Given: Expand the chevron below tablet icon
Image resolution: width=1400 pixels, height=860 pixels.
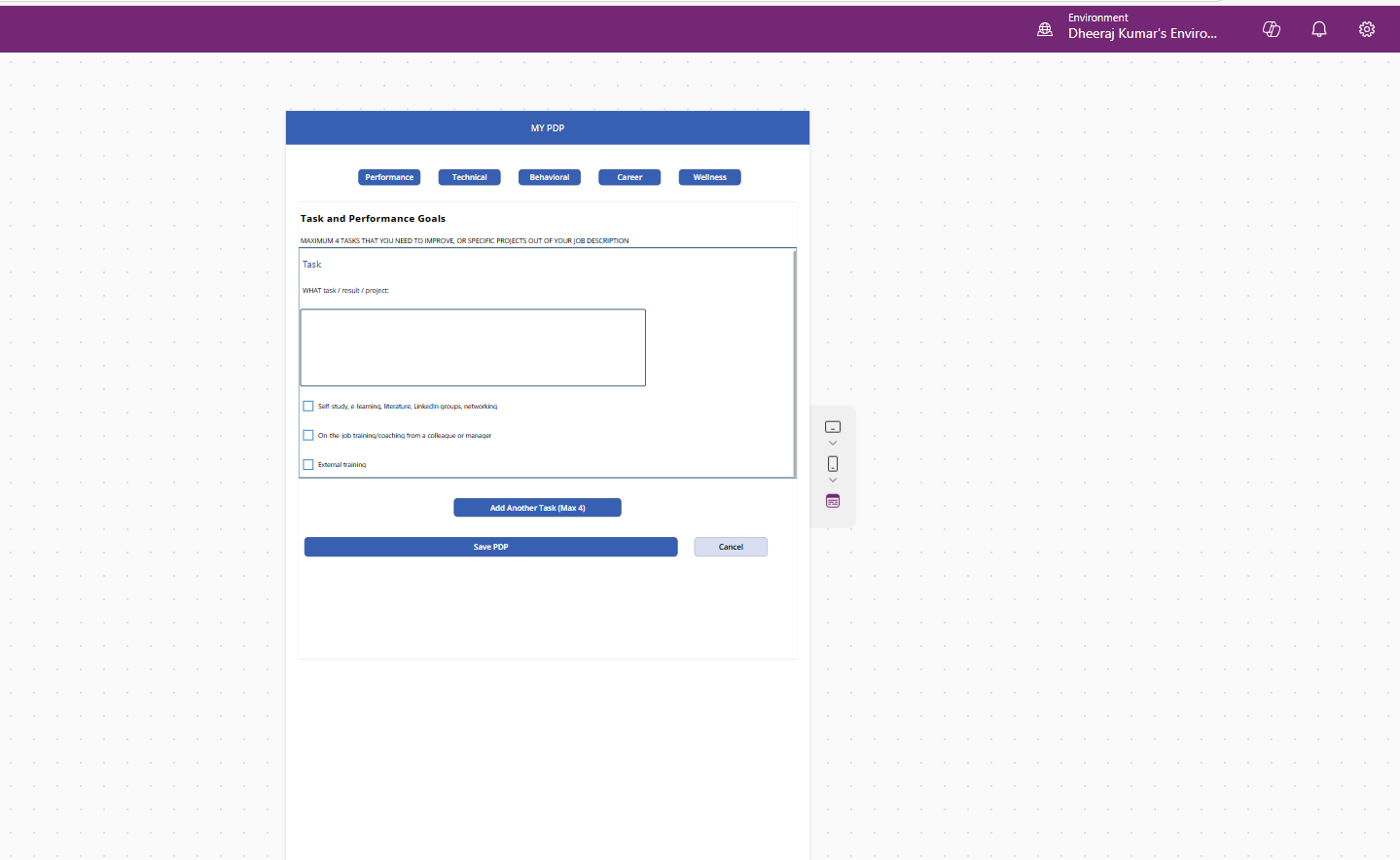Looking at the screenshot, I should coord(833,444).
